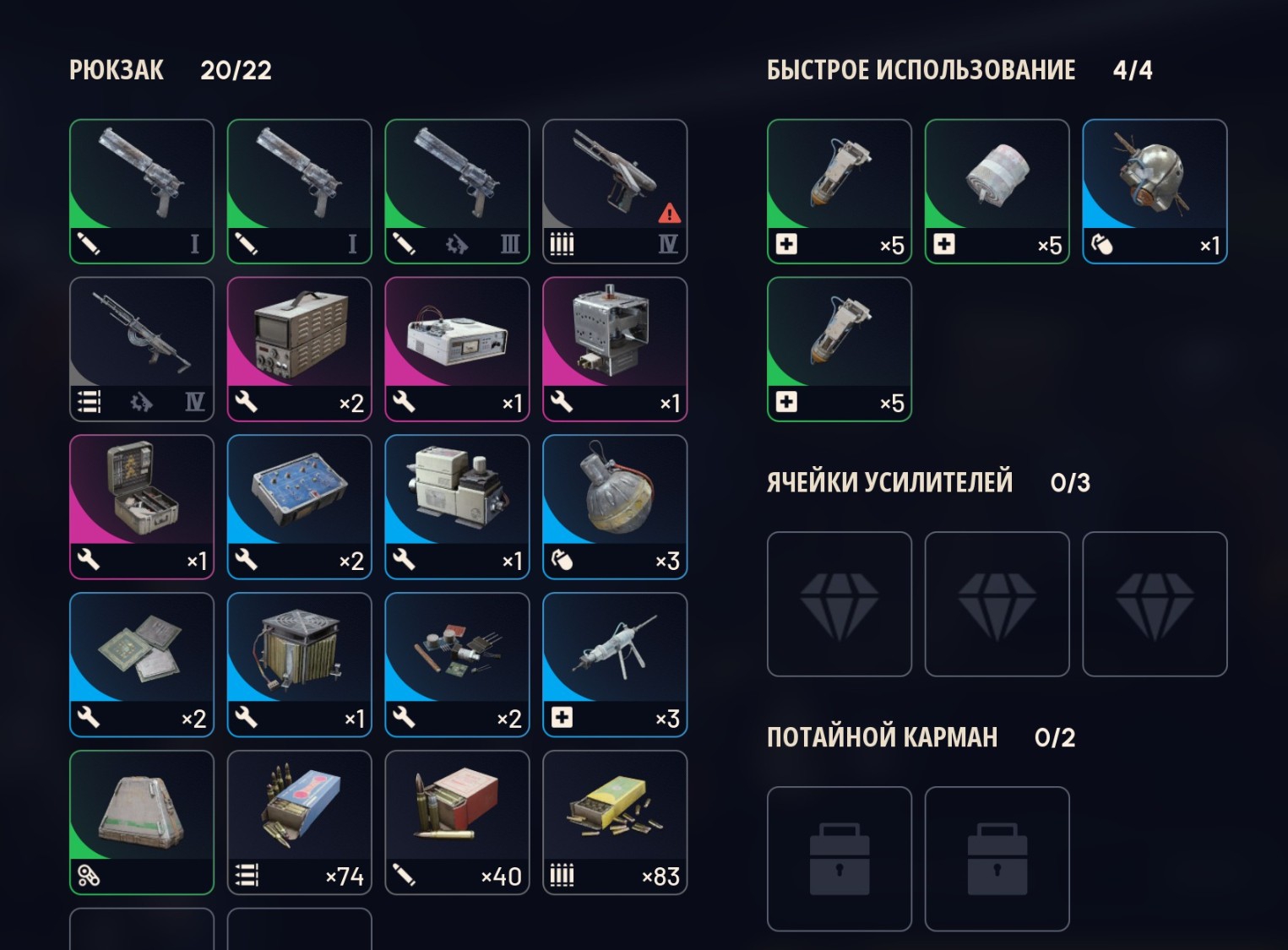Select the blue control panel item ×2
1288x950 pixels.
tap(299, 507)
